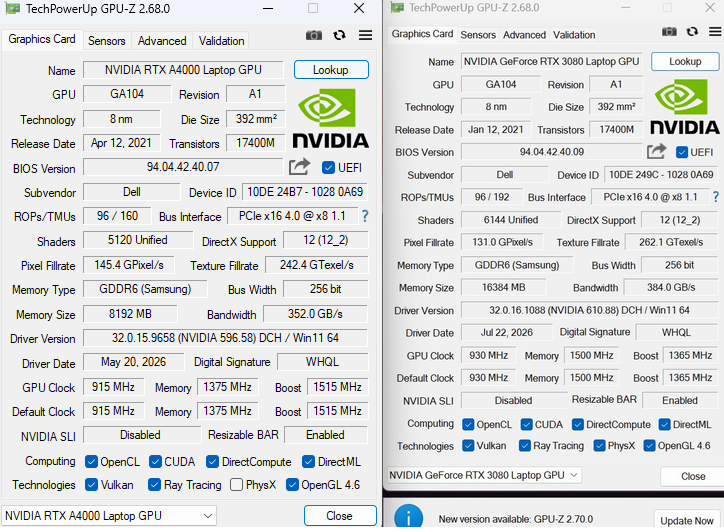724x532 pixels.
Task: Click Lookup button in RTX 3080 window
Action: (685, 61)
